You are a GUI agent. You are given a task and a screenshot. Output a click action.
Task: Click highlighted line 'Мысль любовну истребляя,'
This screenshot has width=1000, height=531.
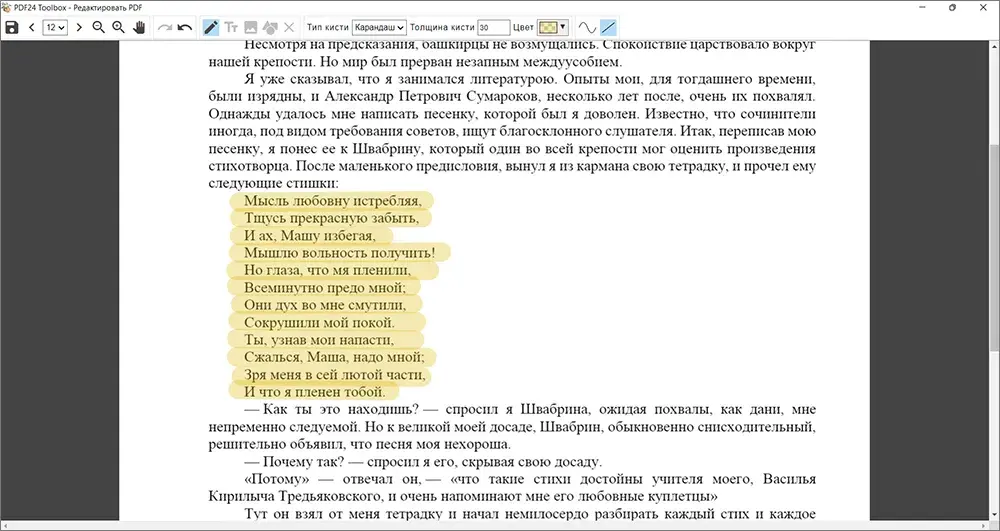coord(333,201)
